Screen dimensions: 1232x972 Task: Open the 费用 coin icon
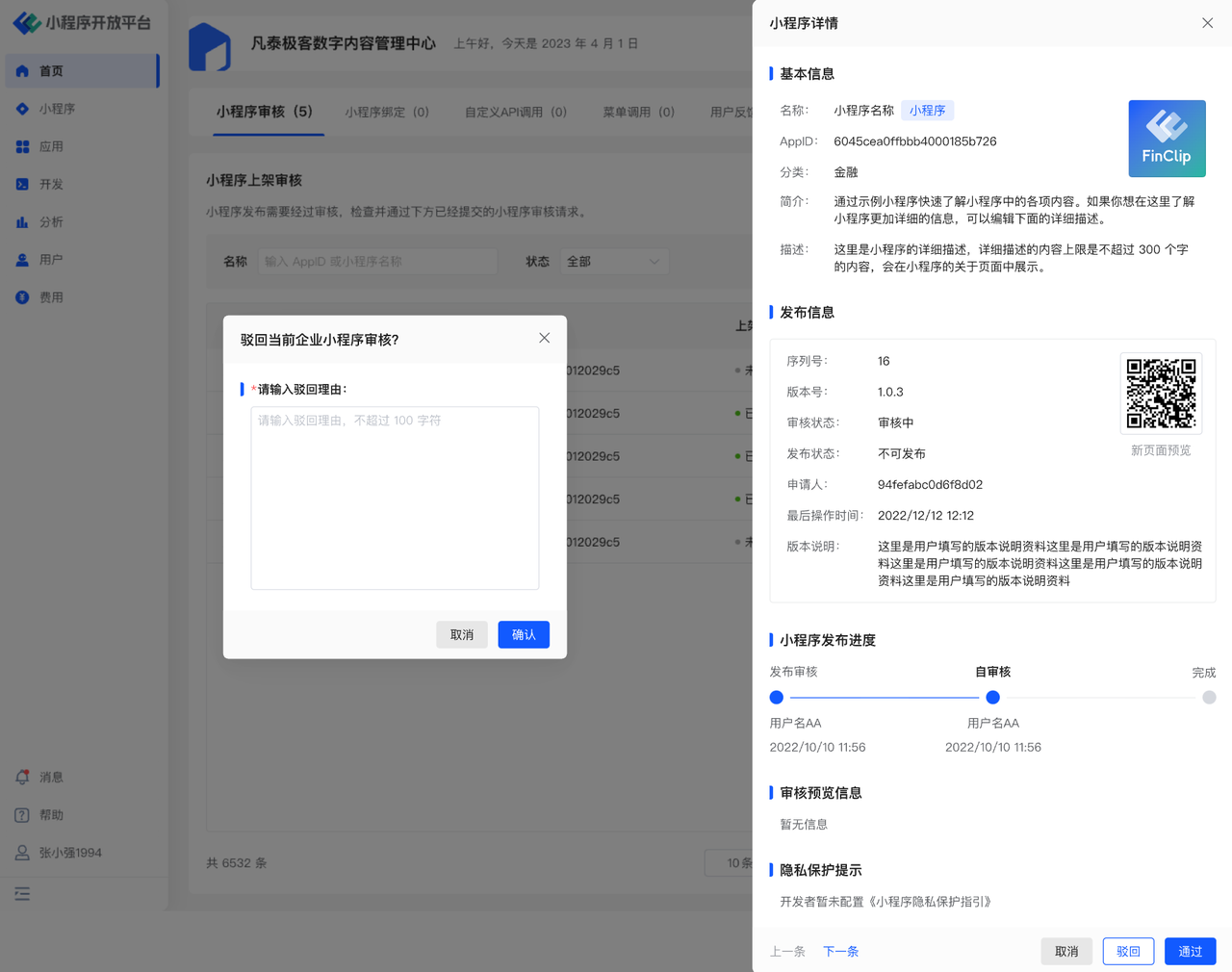(22, 297)
